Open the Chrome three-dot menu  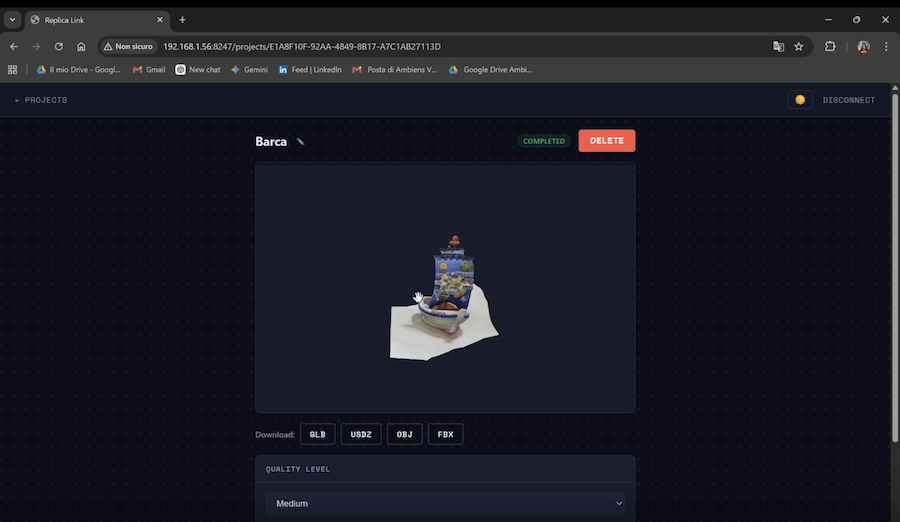pyautogui.click(x=886, y=47)
